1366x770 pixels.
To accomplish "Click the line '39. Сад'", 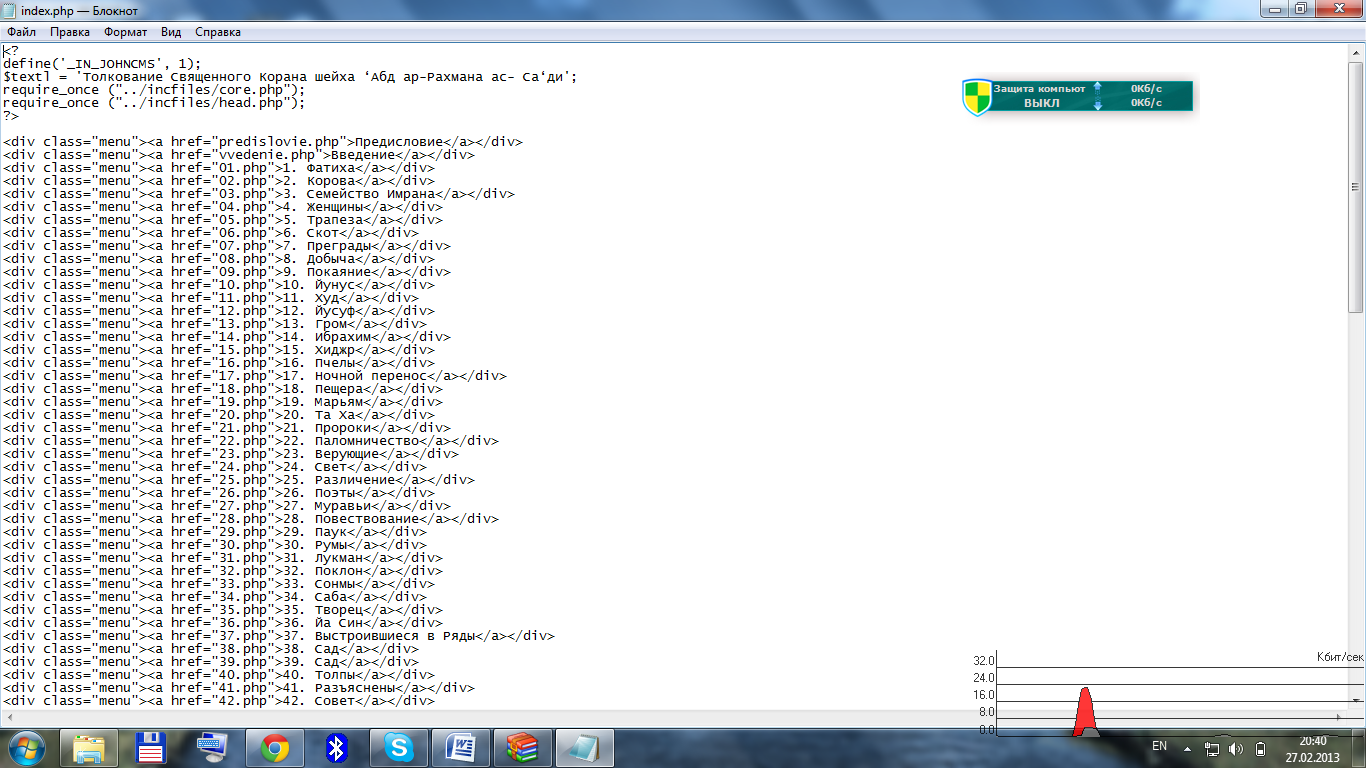I will click(x=211, y=662).
